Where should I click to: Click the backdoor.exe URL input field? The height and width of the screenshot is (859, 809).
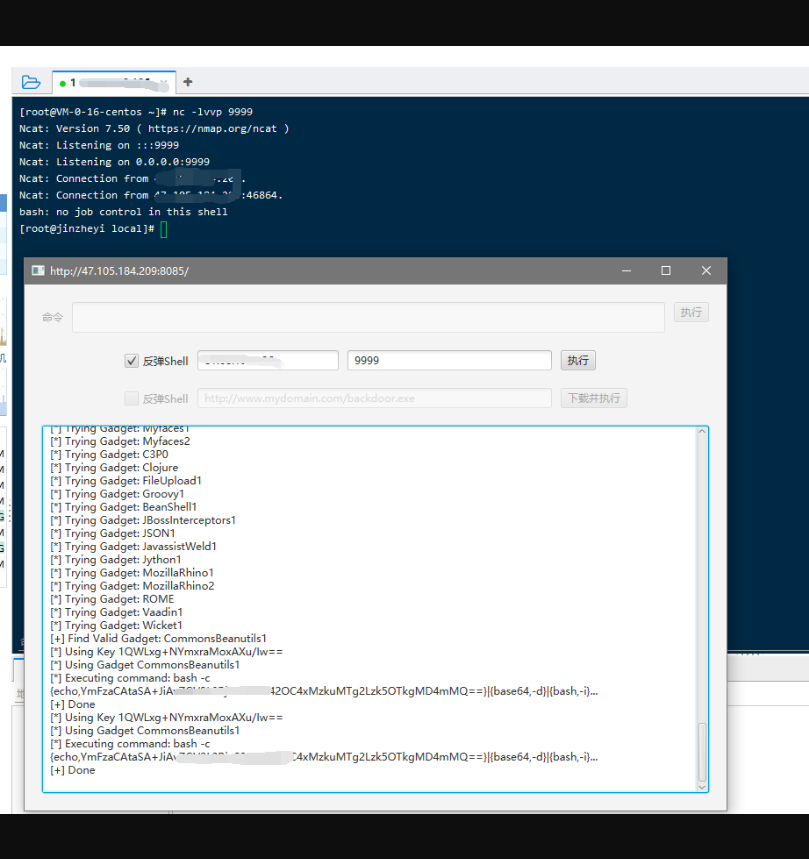point(374,398)
